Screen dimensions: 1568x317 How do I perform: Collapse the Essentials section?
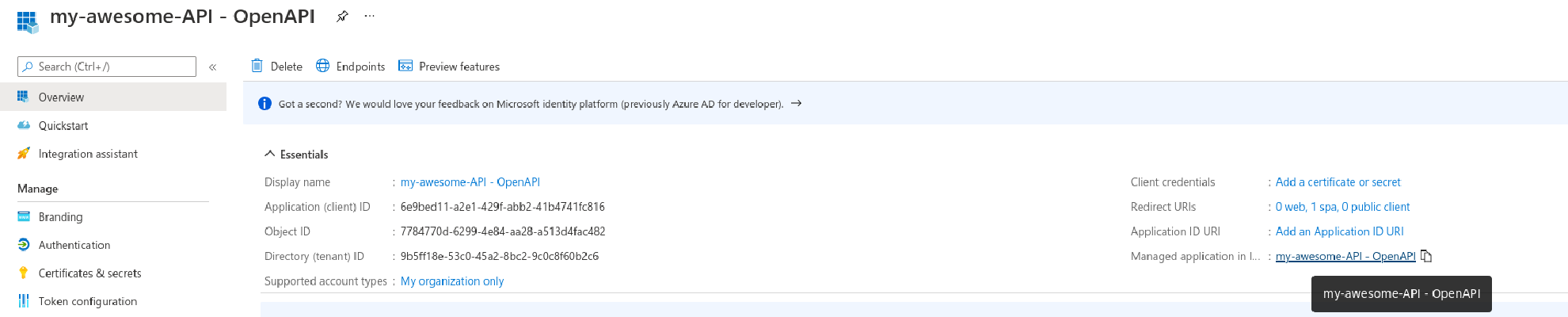point(270,154)
